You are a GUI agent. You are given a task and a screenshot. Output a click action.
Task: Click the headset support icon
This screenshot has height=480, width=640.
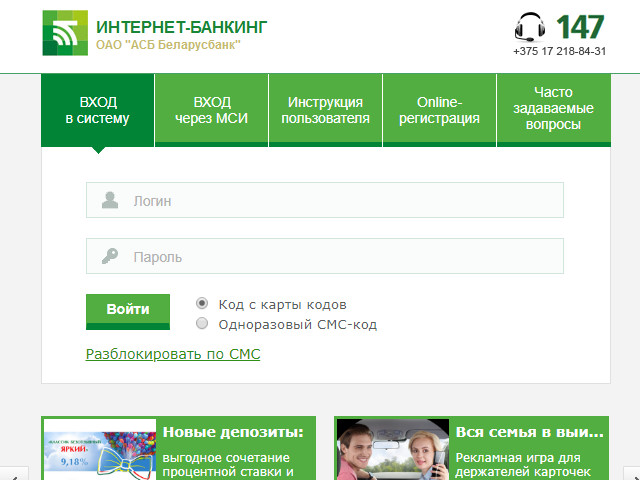coord(530,27)
